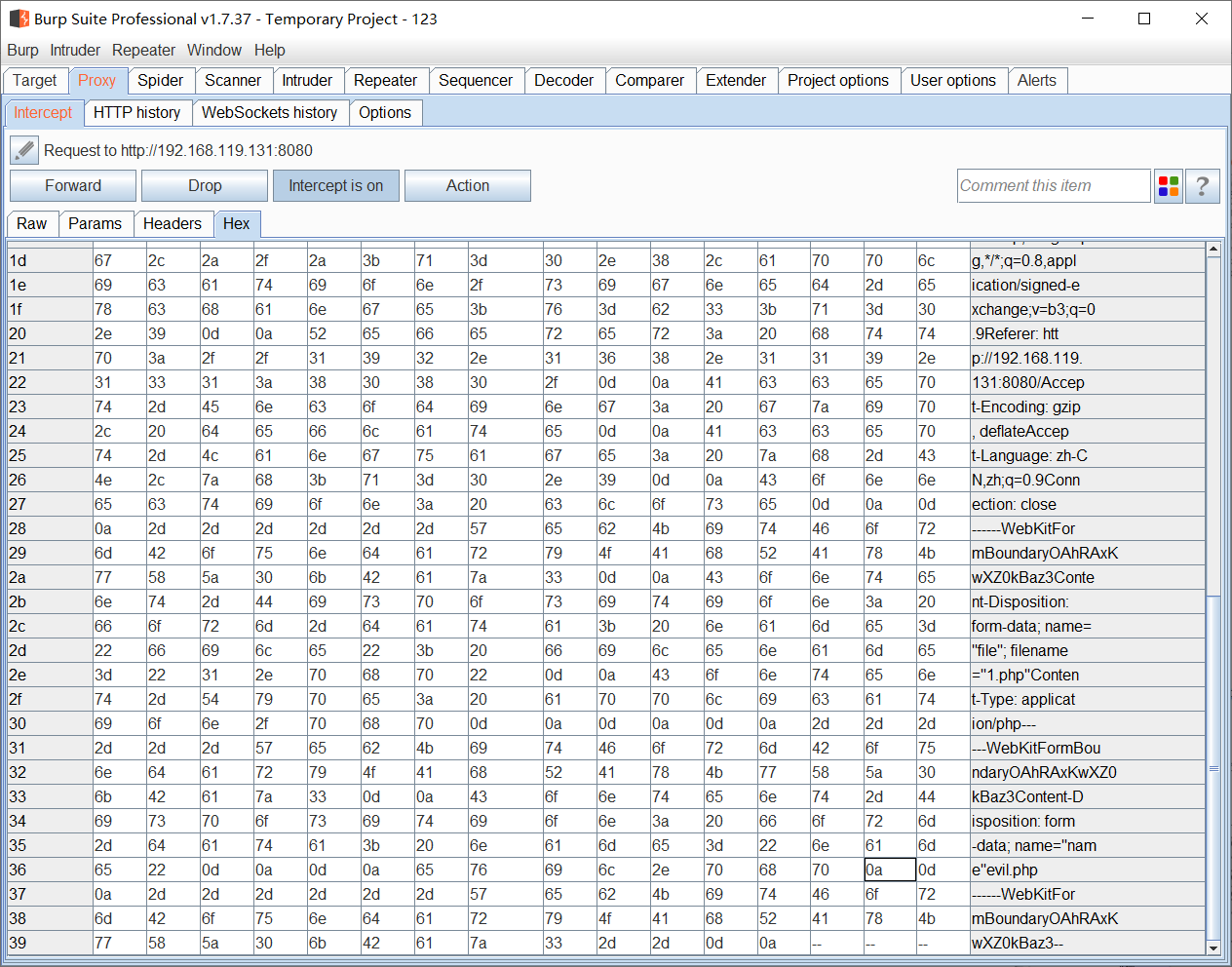
Task: Select ASCII text 'ection: close'
Action: (x=1014, y=504)
